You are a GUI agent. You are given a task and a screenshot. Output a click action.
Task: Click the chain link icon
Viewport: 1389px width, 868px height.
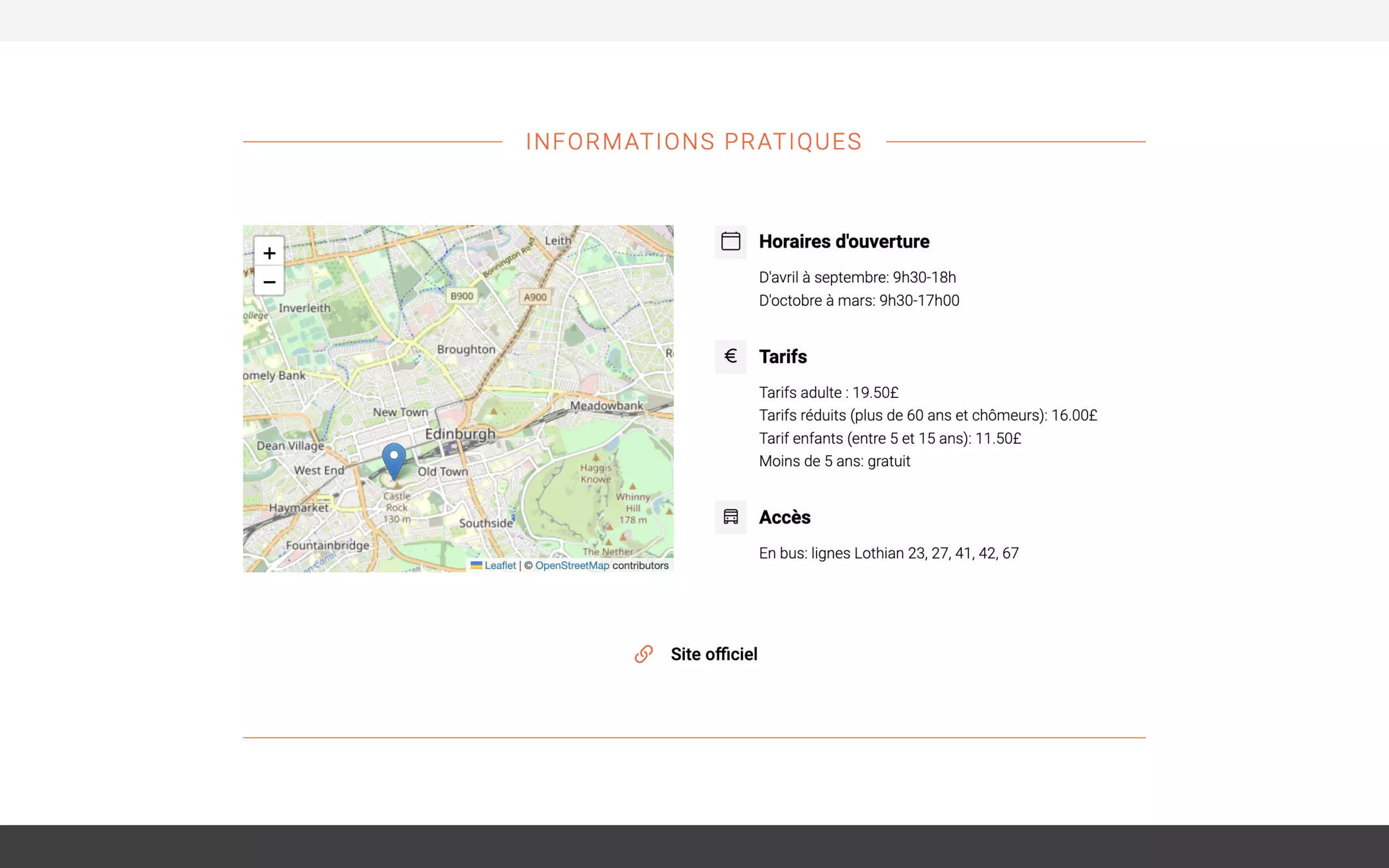point(644,654)
